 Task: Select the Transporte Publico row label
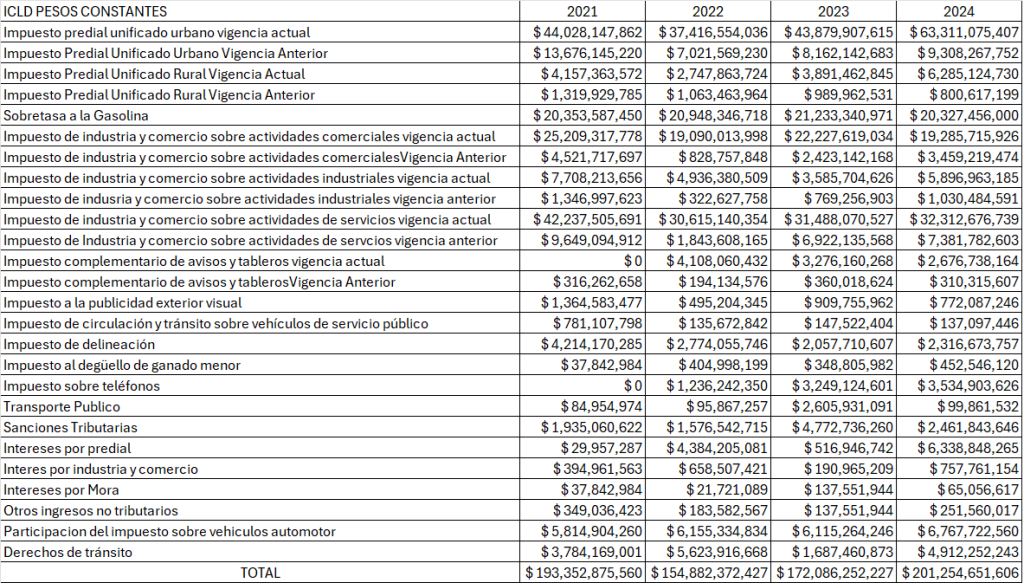point(61,407)
